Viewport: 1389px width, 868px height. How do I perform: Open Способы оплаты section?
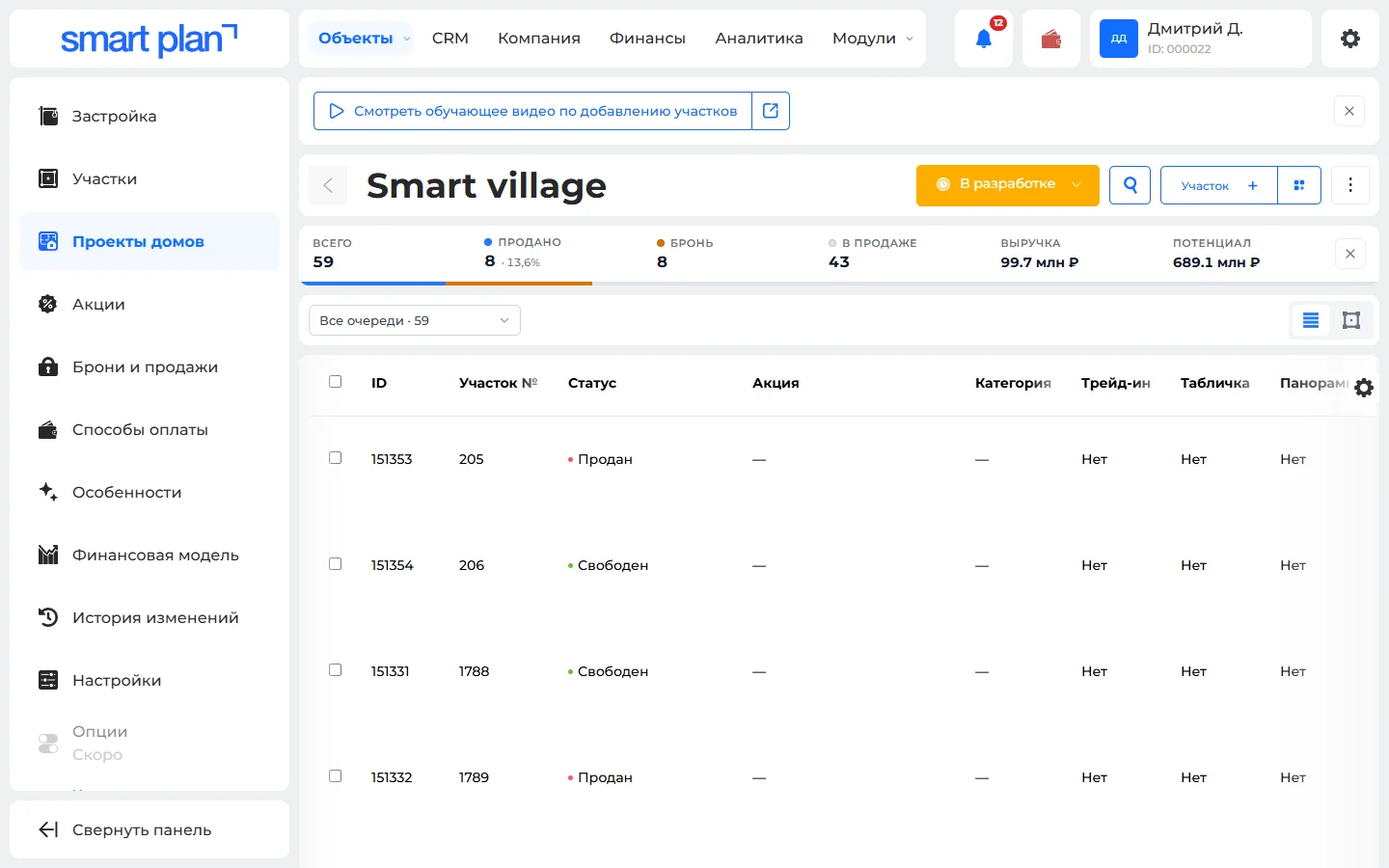150,429
